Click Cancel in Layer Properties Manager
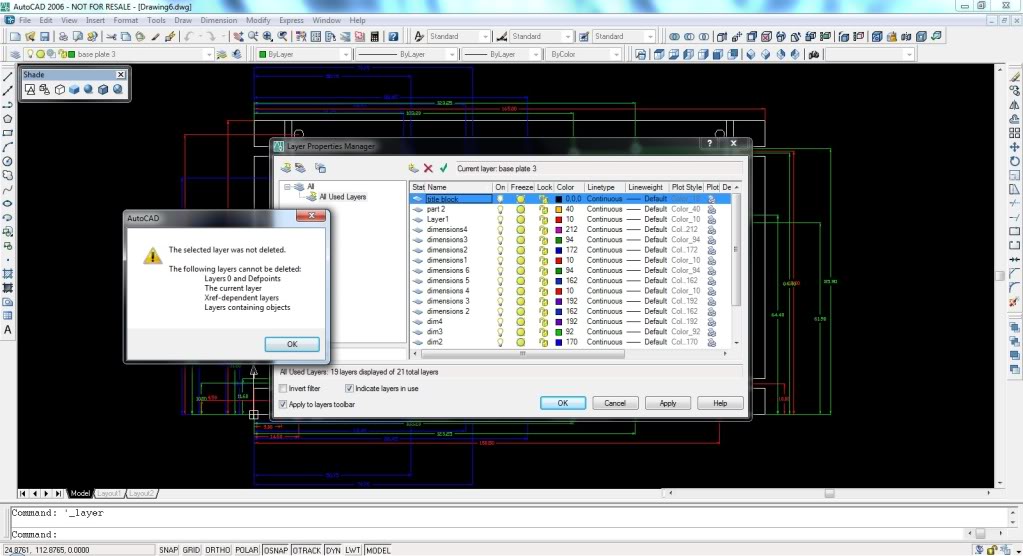The height and width of the screenshot is (556, 1023). click(615, 403)
